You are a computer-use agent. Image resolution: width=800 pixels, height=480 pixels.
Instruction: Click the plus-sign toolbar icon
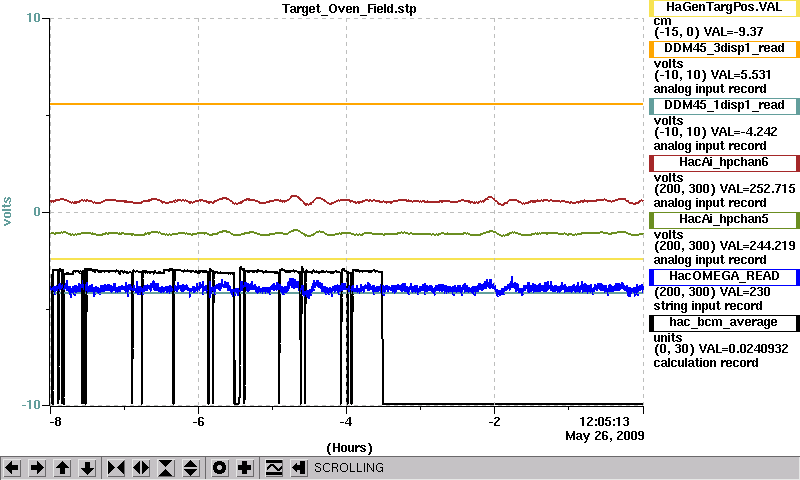[x=245, y=468]
